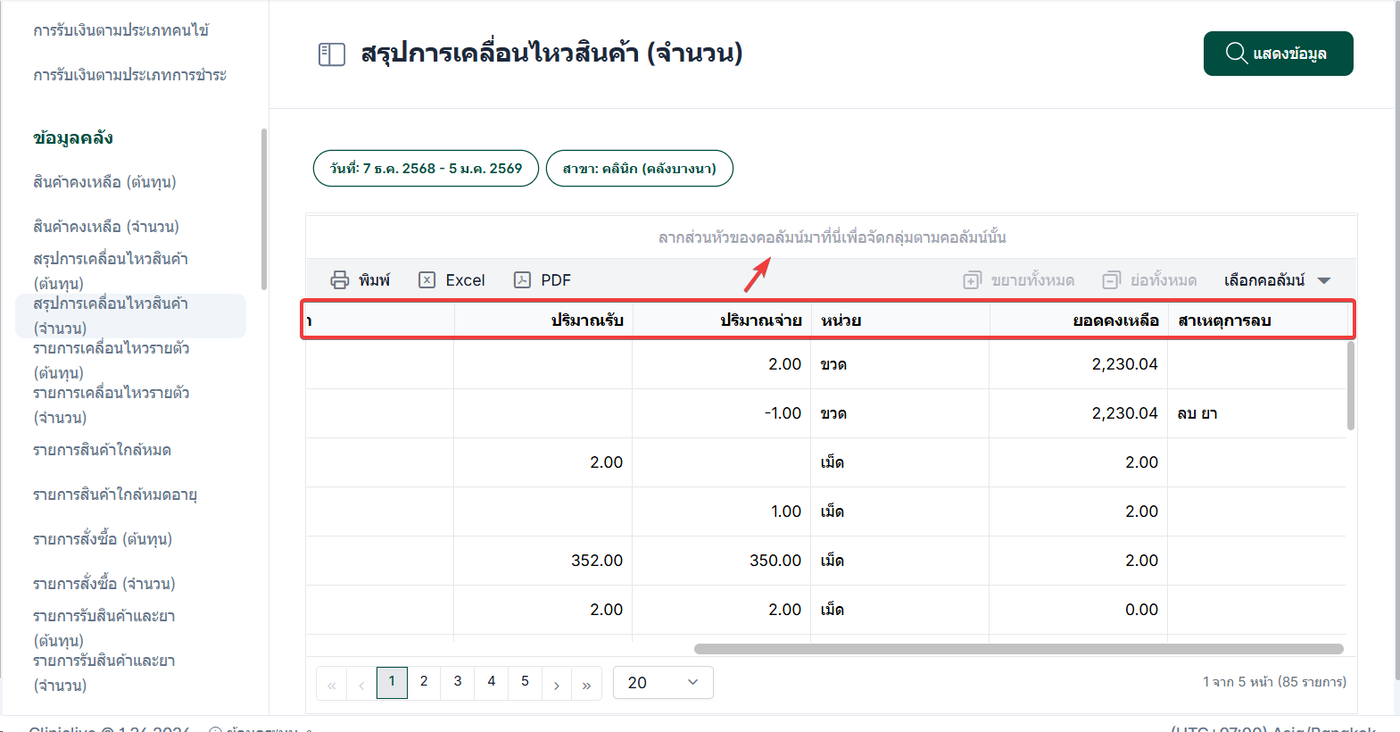The width and height of the screenshot is (1400, 732).
Task: Open รายการเคลื่อนไหวรายตัว (ต้นทุน) in sidebar
Action: click(111, 361)
